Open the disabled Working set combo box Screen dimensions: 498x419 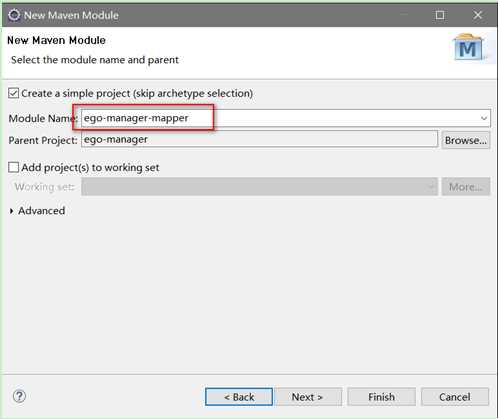[x=259, y=187]
